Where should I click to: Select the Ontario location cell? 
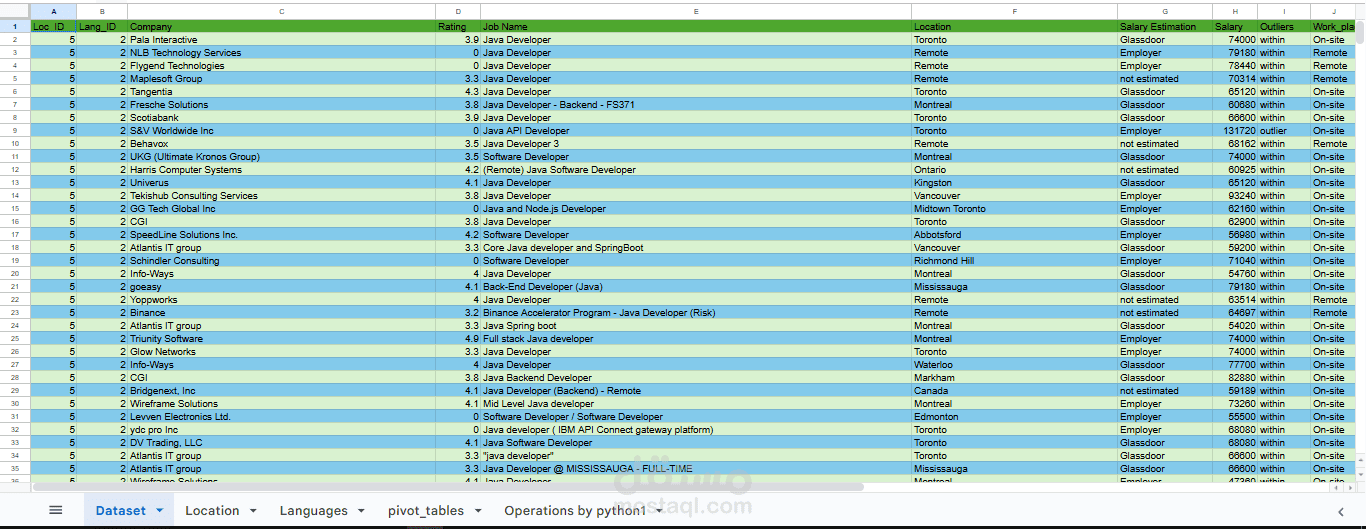[1015, 169]
